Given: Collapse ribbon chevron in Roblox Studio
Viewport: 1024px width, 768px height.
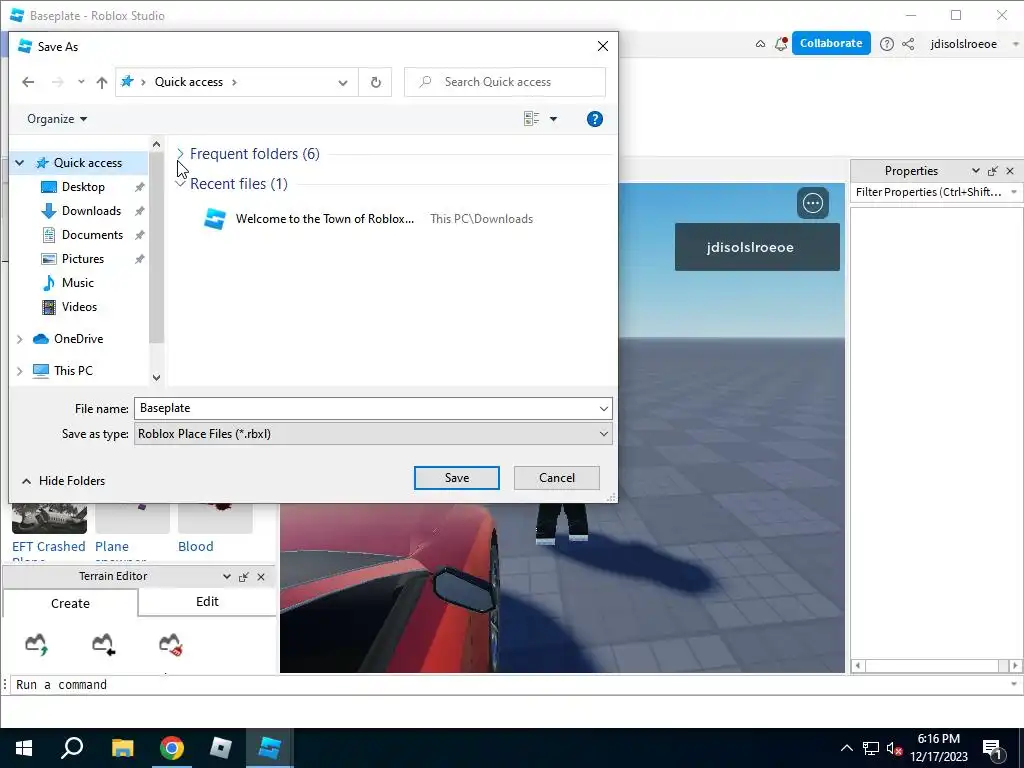Looking at the screenshot, I should [760, 44].
